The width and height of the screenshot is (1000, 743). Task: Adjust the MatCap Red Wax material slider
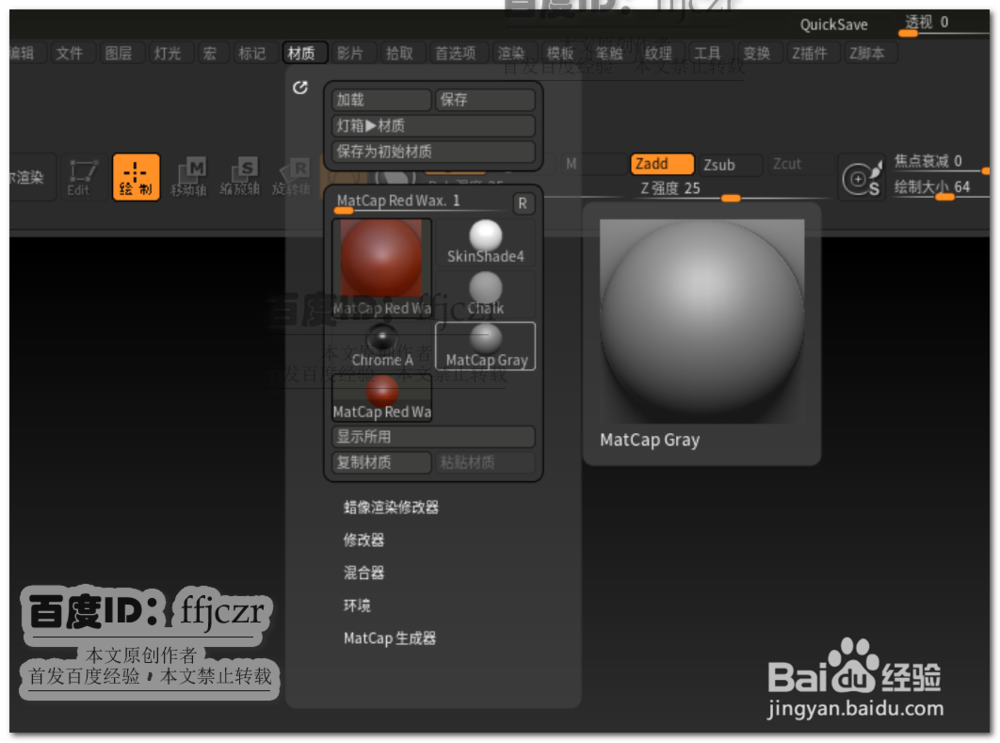pos(421,202)
